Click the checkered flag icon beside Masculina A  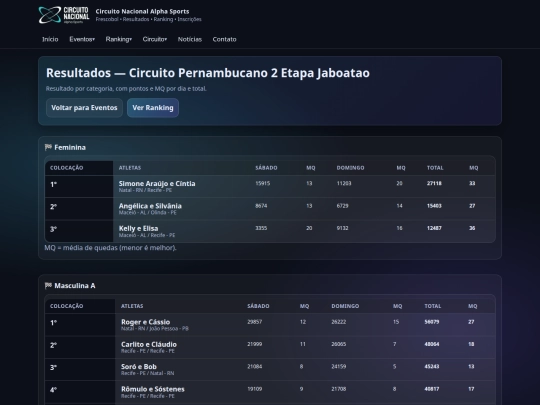(48, 285)
